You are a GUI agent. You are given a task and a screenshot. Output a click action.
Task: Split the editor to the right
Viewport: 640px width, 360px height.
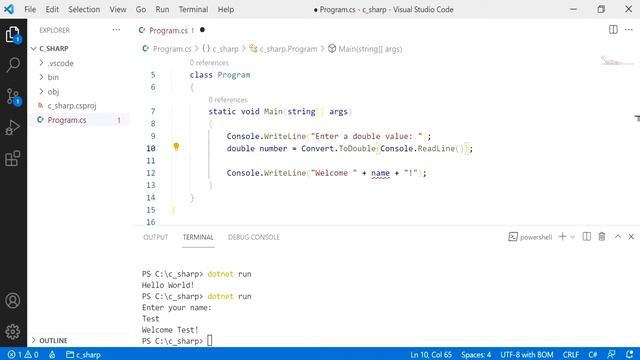(x=613, y=29)
